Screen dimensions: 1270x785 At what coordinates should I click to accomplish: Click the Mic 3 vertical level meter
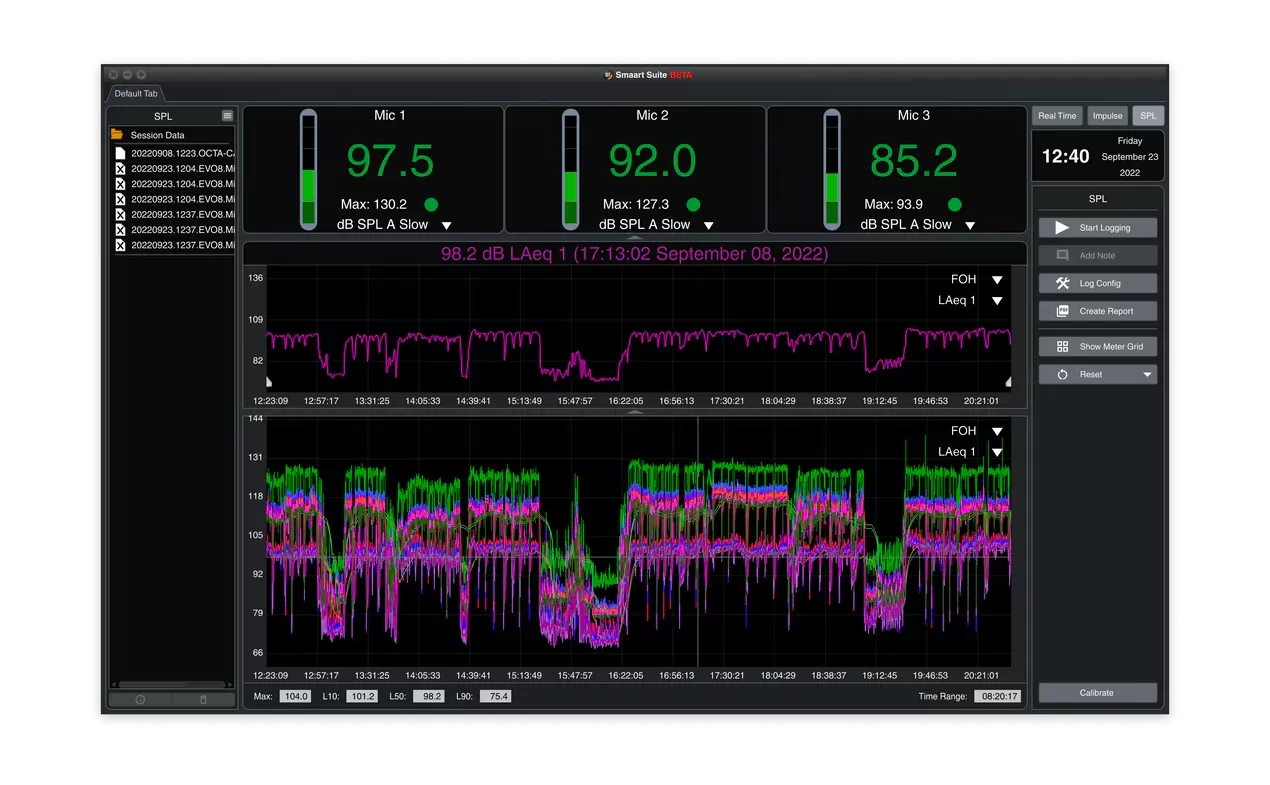tap(832, 169)
